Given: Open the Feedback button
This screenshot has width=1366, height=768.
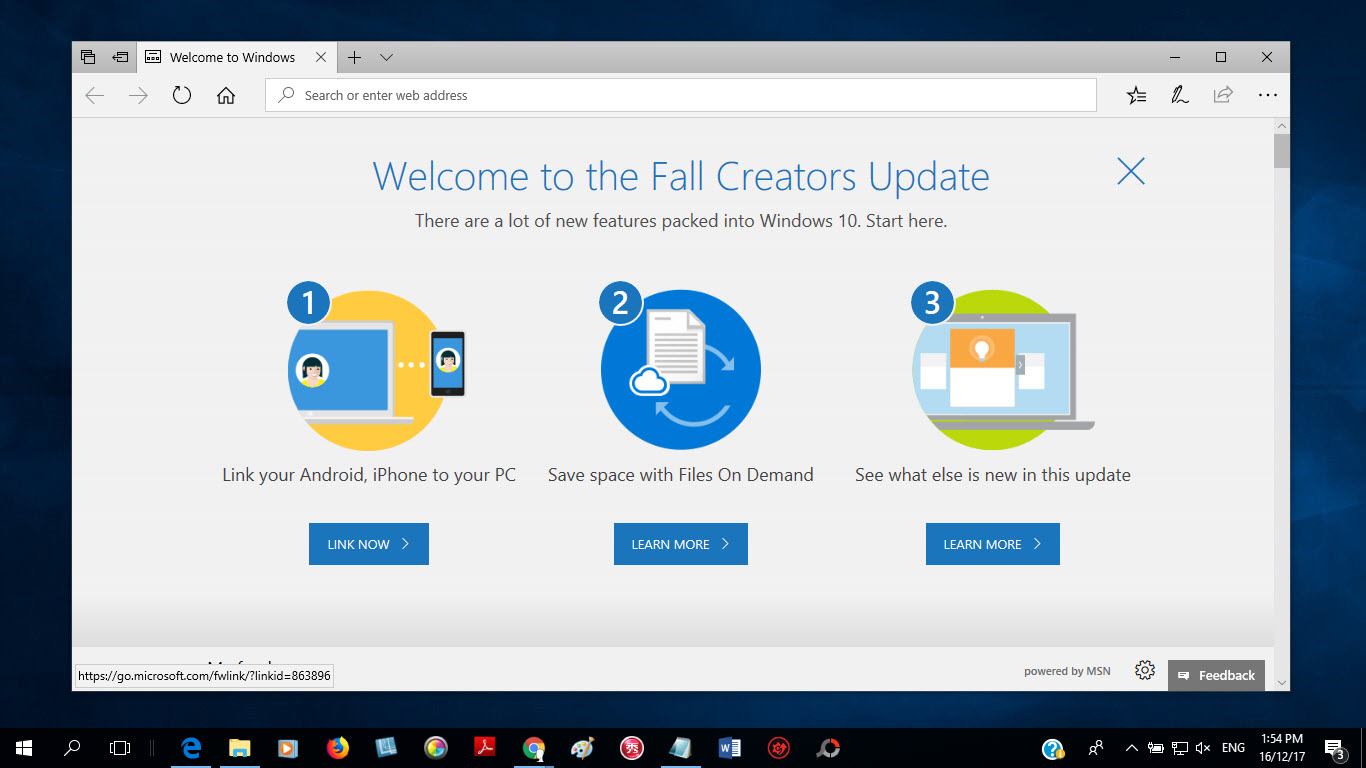Looking at the screenshot, I should pos(1216,675).
